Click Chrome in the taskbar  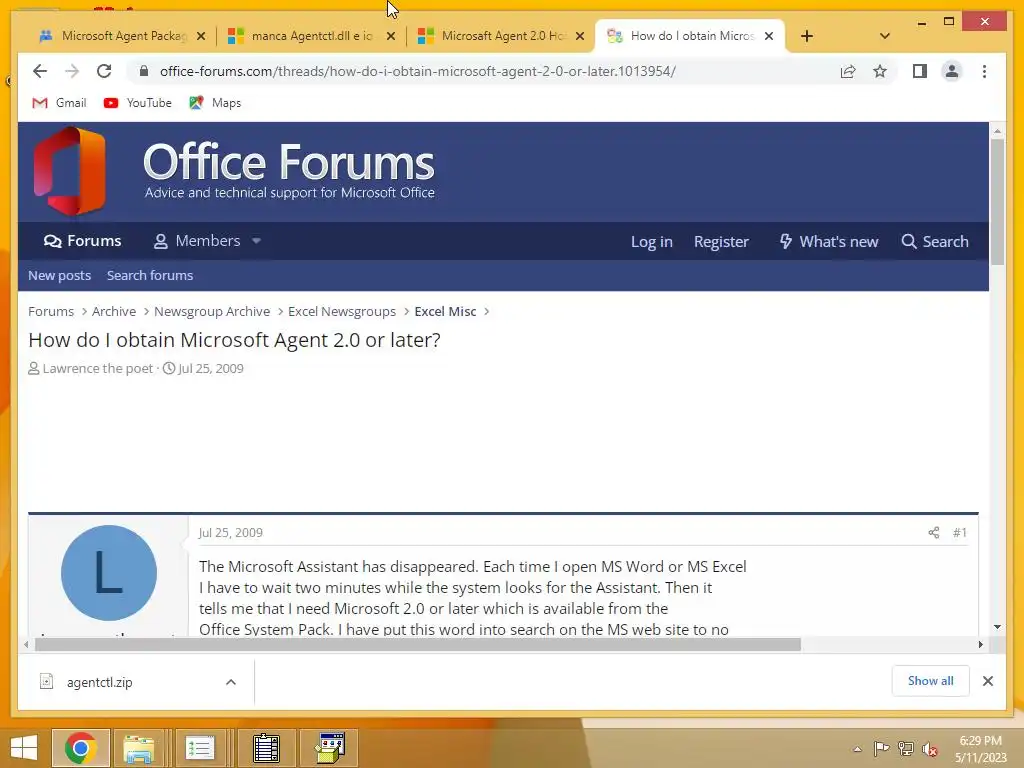tap(81, 748)
